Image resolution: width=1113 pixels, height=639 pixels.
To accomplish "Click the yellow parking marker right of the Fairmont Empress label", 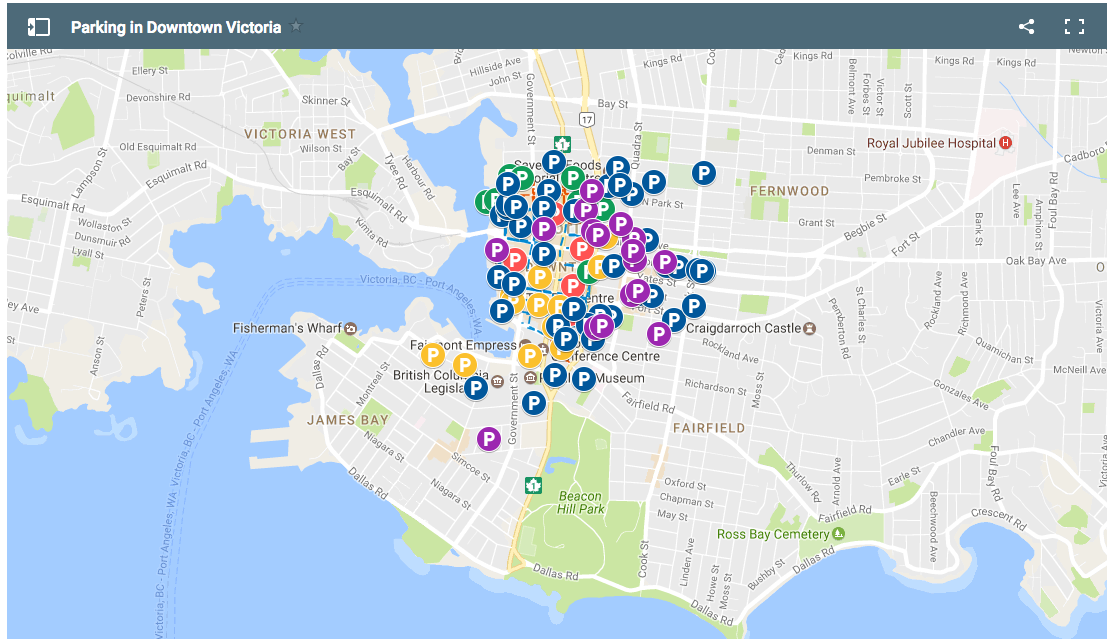I will coord(530,356).
